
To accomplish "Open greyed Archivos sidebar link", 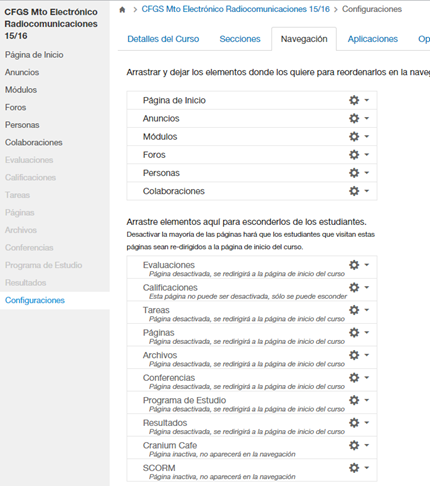I will click(x=21, y=230).
